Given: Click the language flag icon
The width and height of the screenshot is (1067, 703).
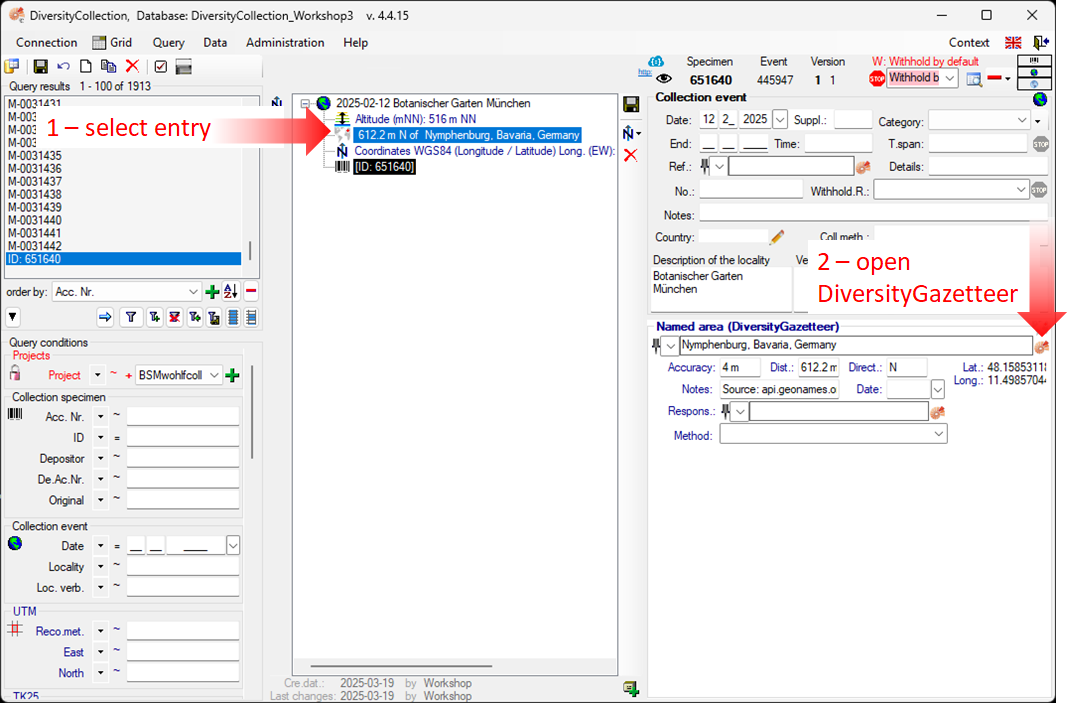Looking at the screenshot, I should tap(1013, 43).
